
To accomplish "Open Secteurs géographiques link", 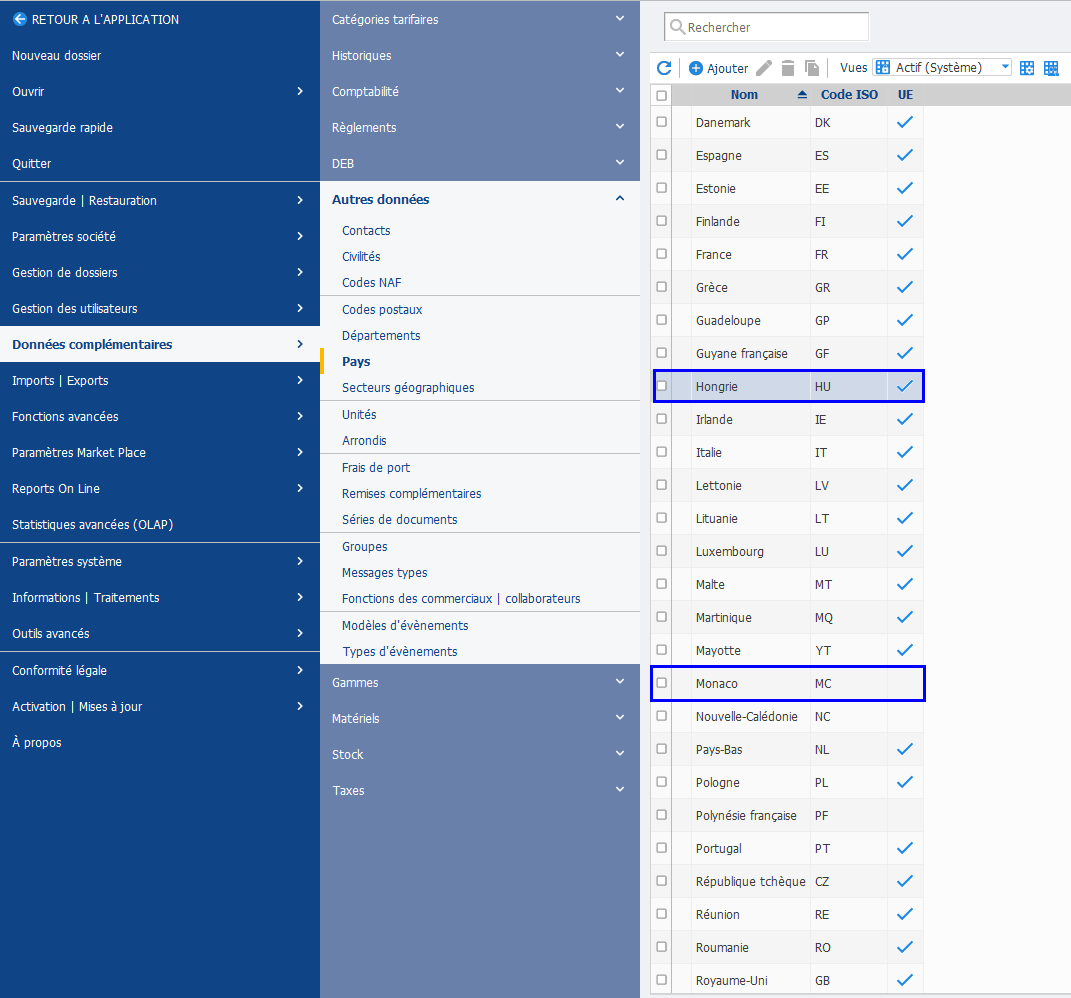I will (408, 387).
